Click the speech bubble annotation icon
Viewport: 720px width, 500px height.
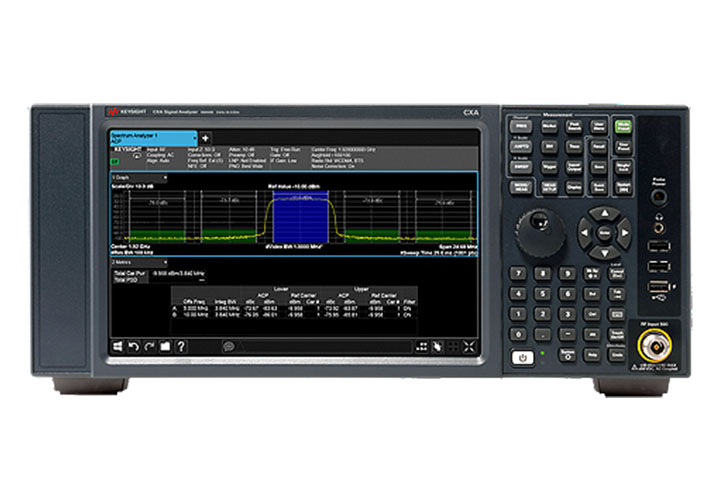[229, 346]
